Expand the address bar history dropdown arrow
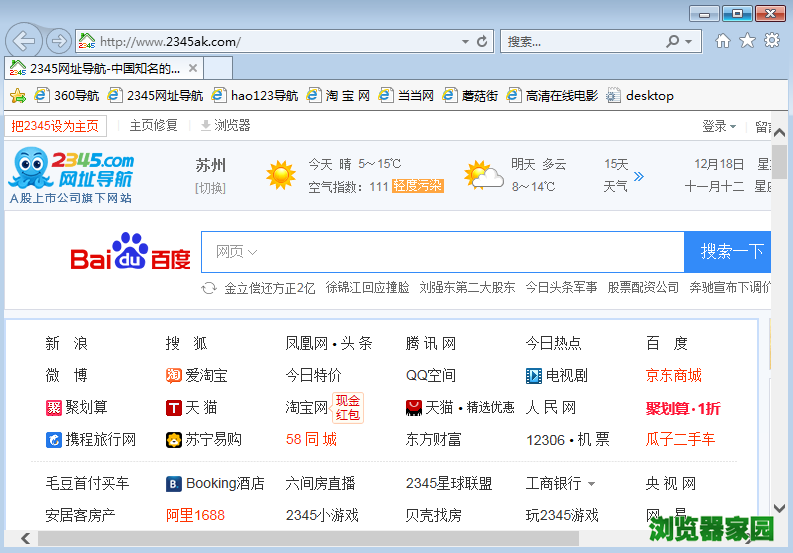 [x=465, y=42]
